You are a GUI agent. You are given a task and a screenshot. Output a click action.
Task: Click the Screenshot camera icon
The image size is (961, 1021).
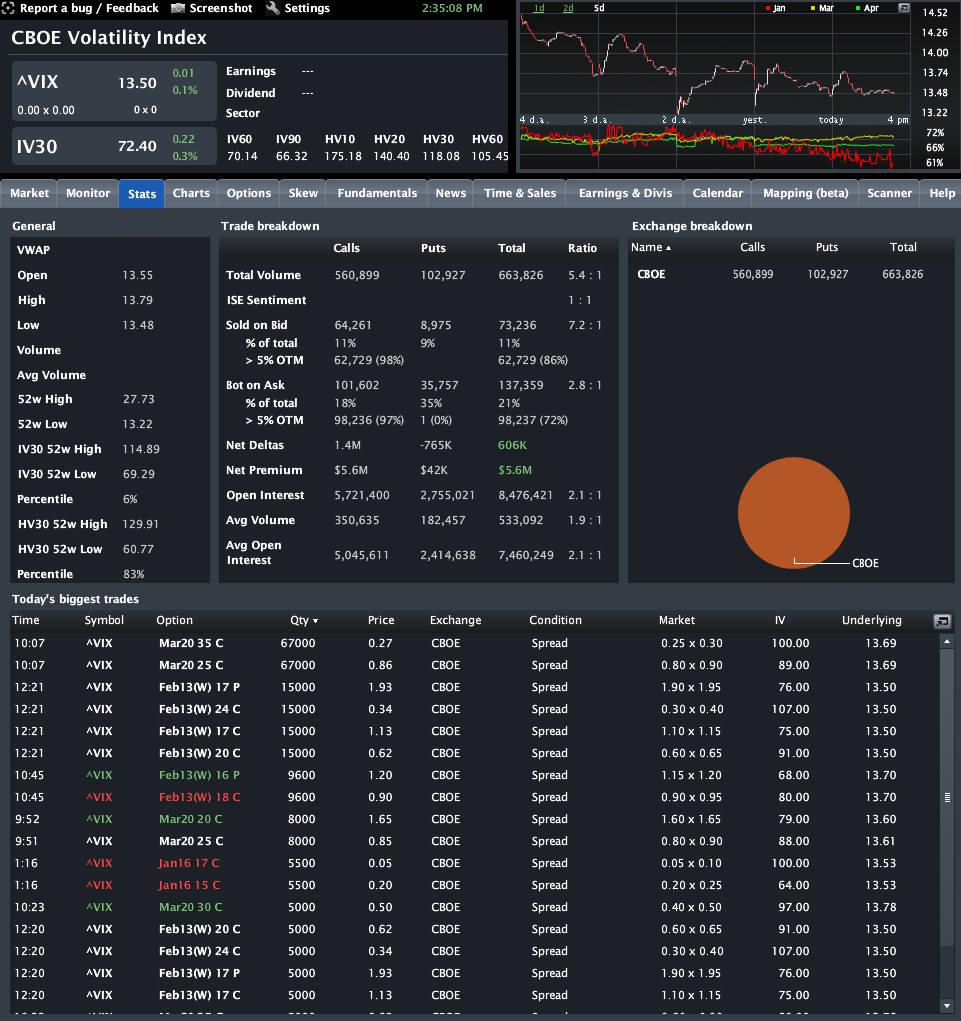[178, 8]
